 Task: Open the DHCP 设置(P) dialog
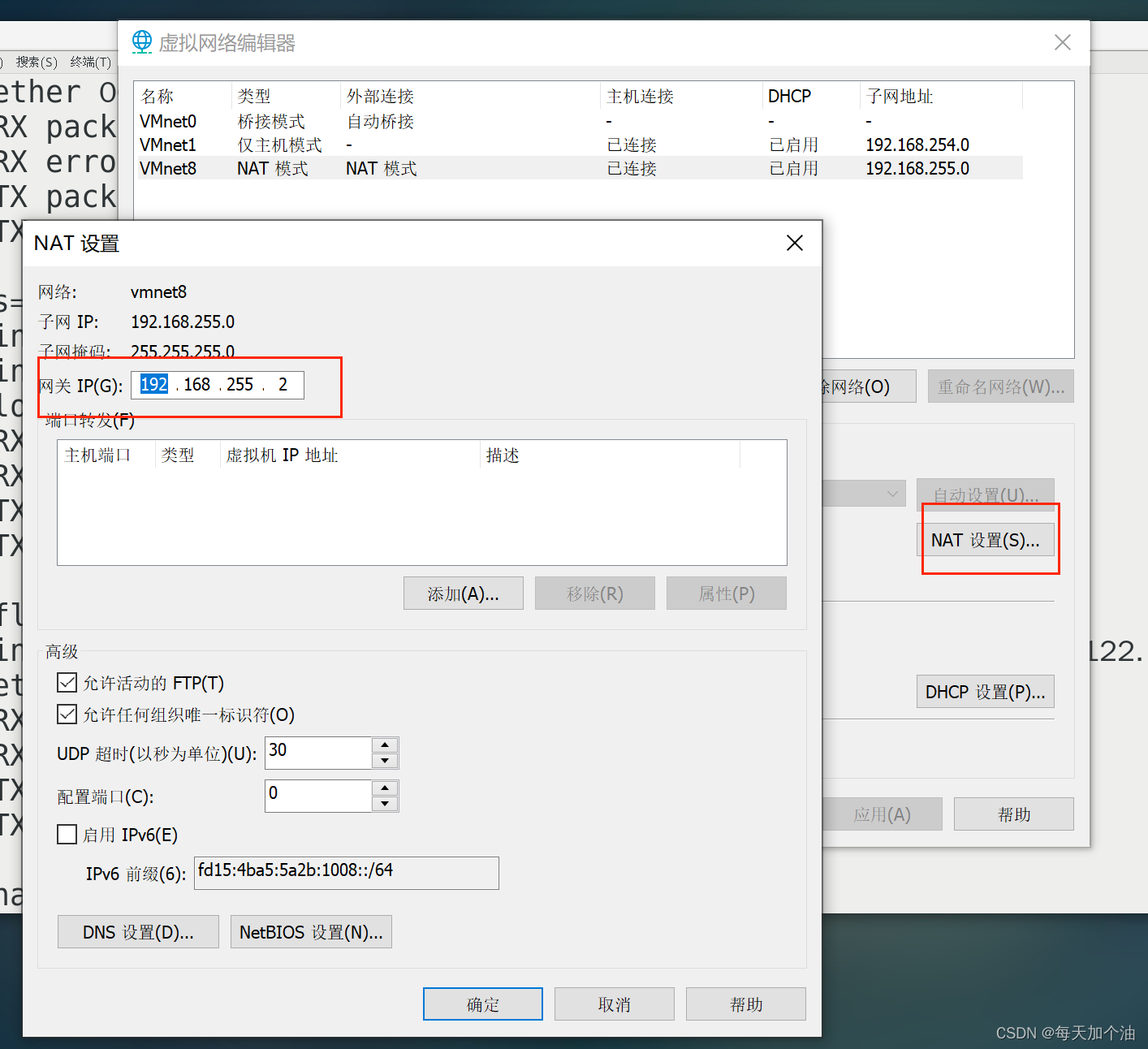[x=985, y=691]
